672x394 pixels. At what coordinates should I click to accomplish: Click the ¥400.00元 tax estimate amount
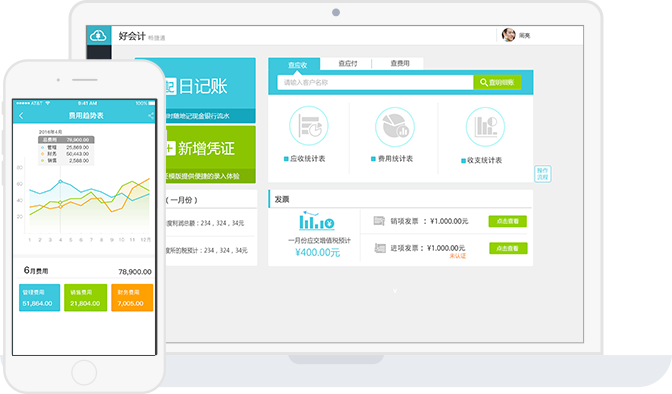pos(318,253)
